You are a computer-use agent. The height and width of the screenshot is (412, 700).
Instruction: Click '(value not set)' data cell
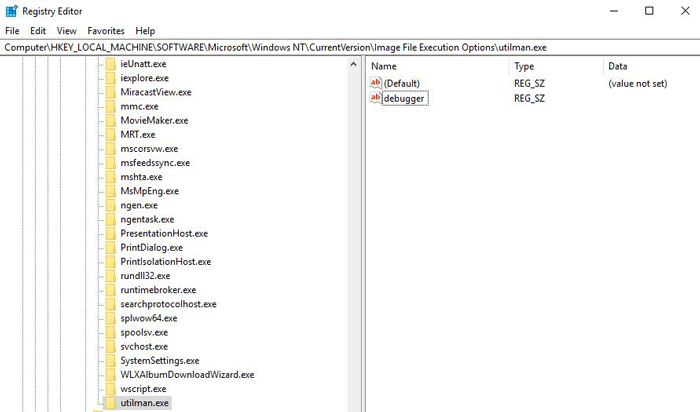pyautogui.click(x=638, y=83)
